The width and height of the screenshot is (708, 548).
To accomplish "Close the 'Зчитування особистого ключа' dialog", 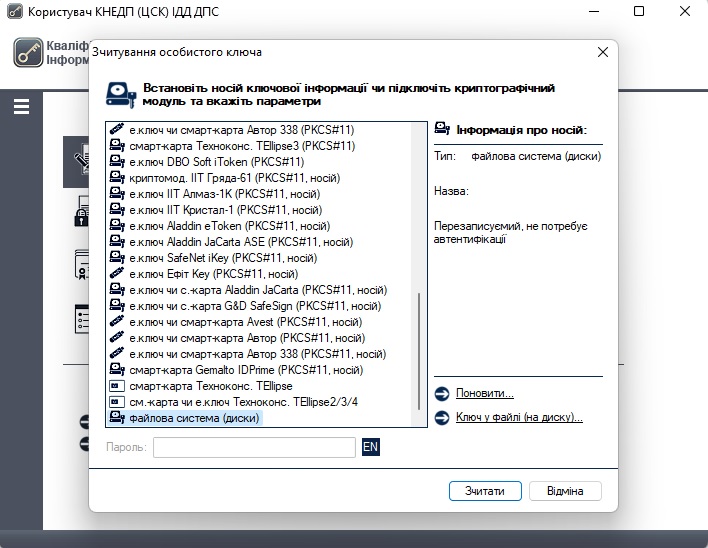I will coord(603,52).
